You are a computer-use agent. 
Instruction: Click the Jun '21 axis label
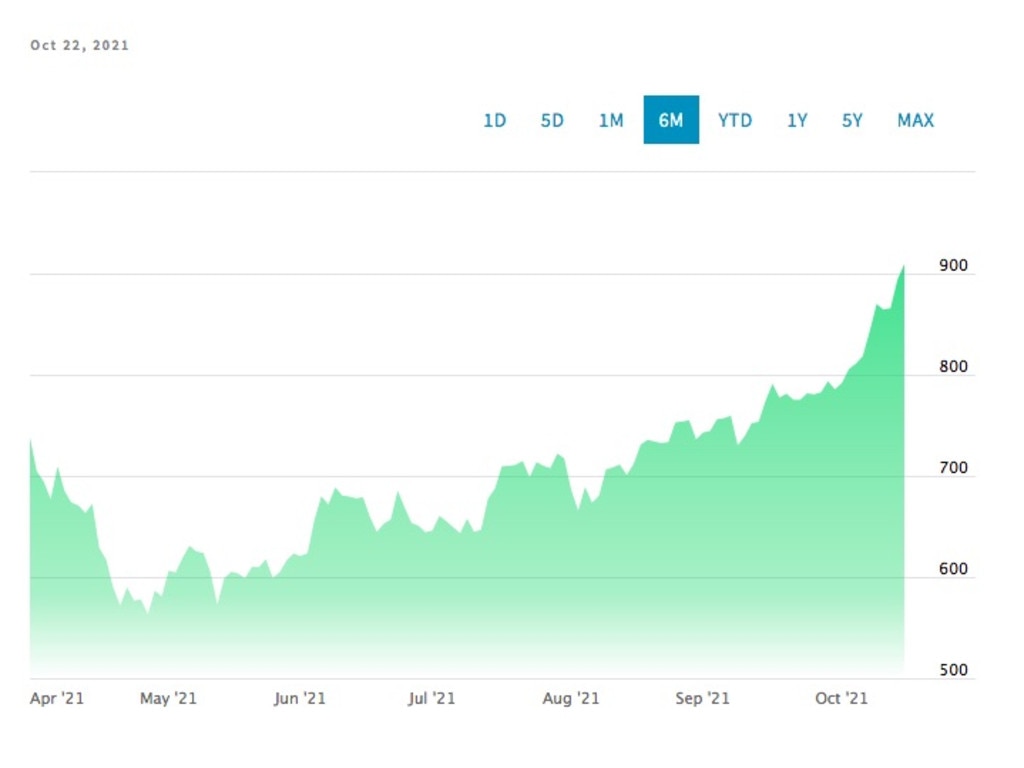point(299,698)
